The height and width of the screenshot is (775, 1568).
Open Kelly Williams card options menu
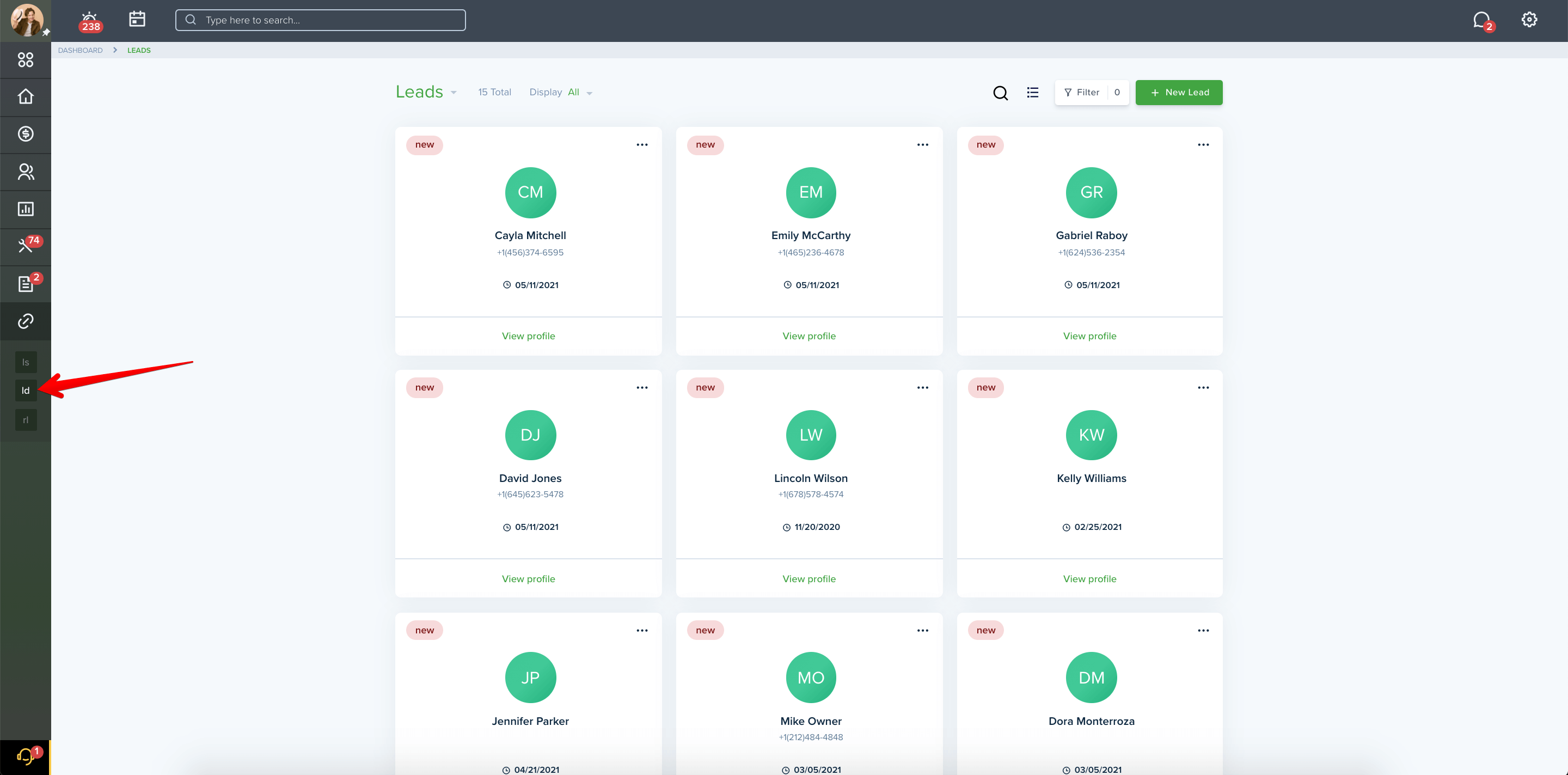coord(1203,388)
